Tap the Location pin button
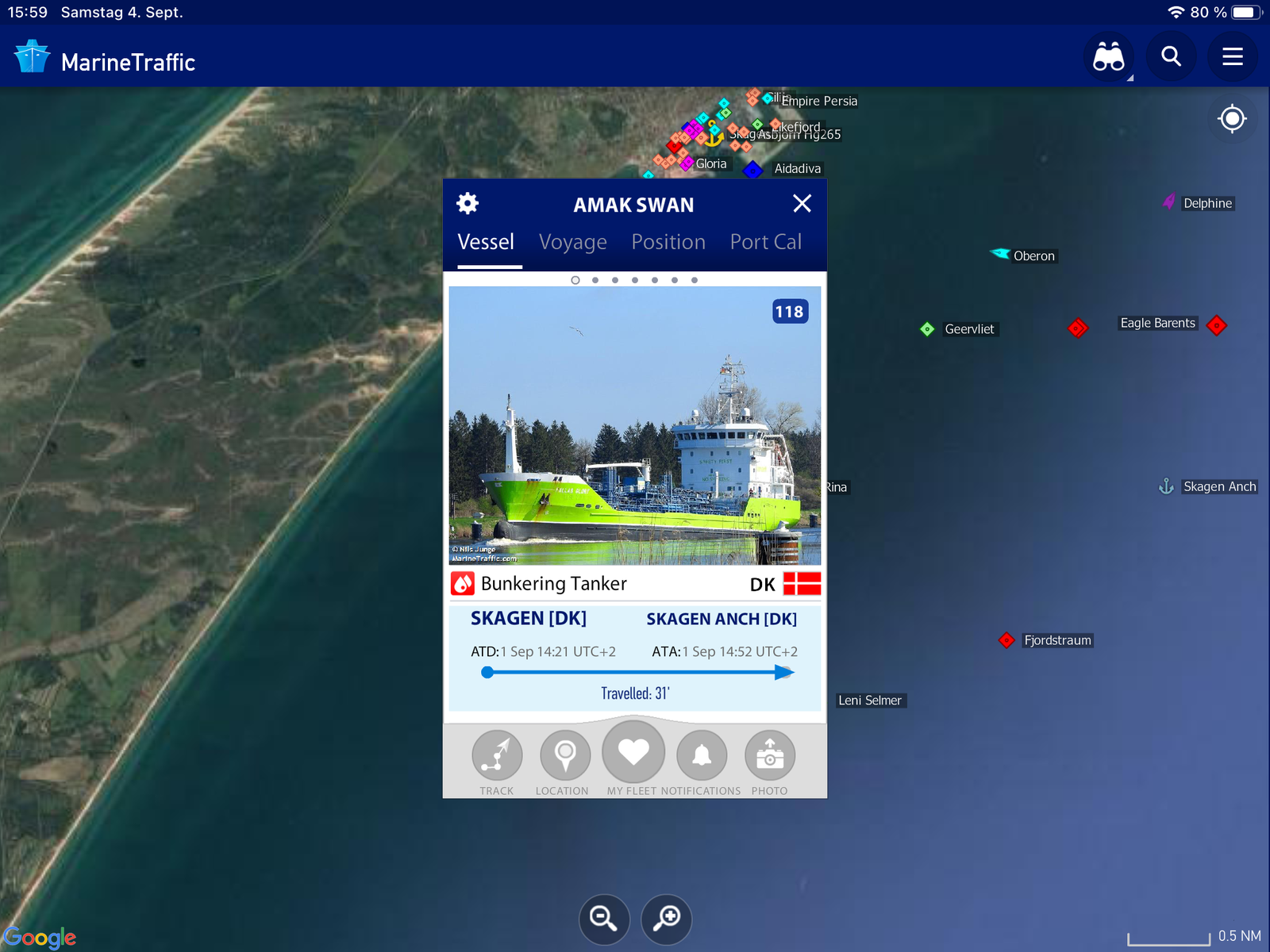 [564, 755]
